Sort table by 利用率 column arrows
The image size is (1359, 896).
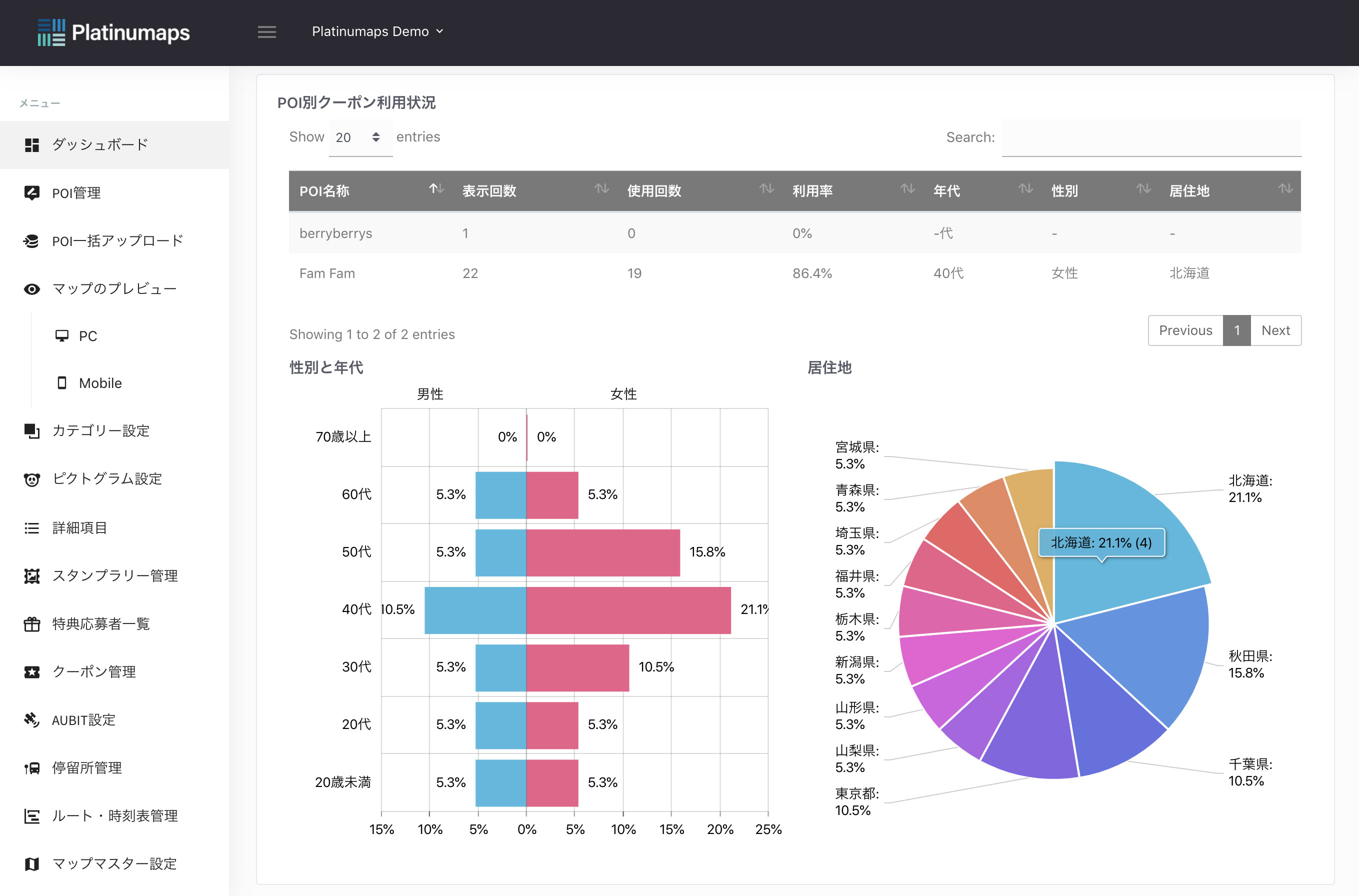click(x=907, y=189)
